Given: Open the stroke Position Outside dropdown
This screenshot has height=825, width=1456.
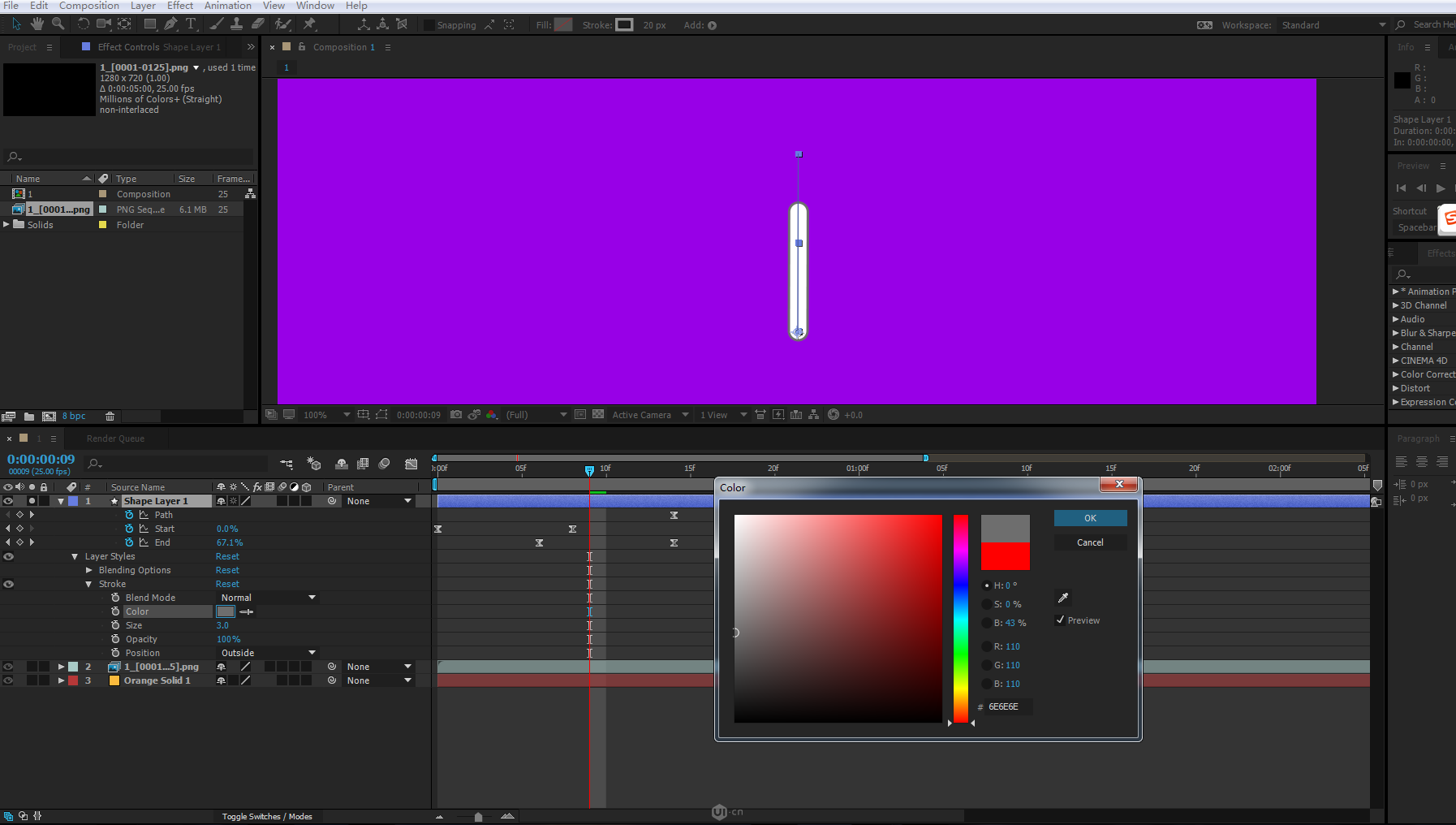Looking at the screenshot, I should click(268, 653).
